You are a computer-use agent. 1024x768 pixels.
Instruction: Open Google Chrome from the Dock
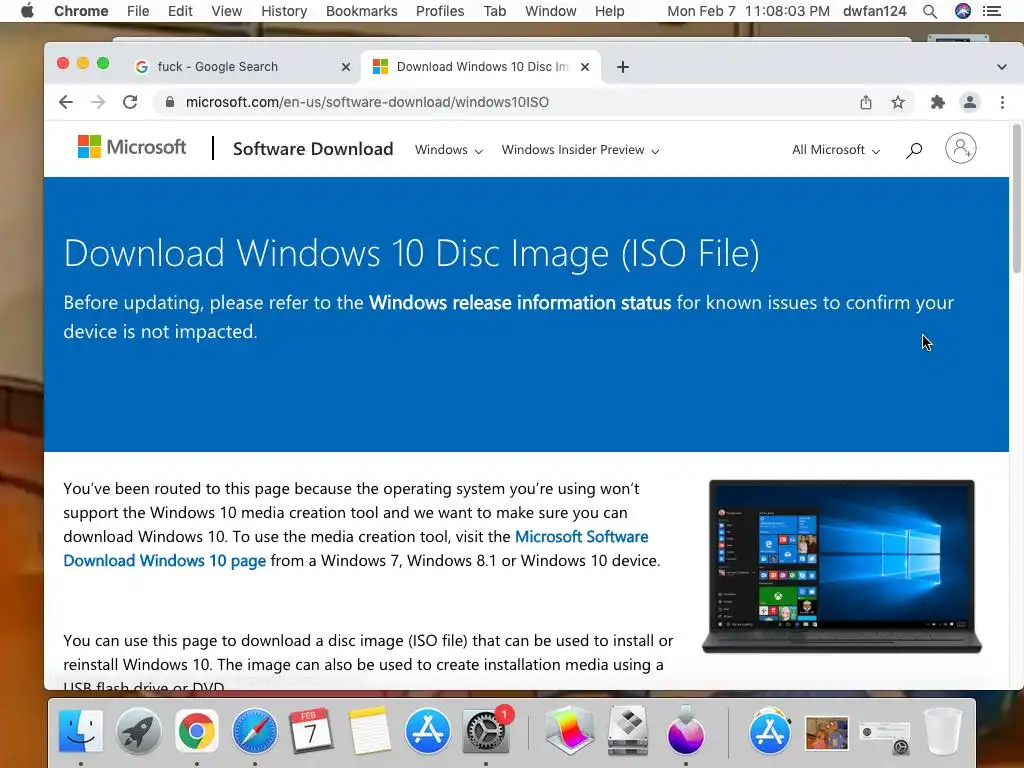pos(197,731)
